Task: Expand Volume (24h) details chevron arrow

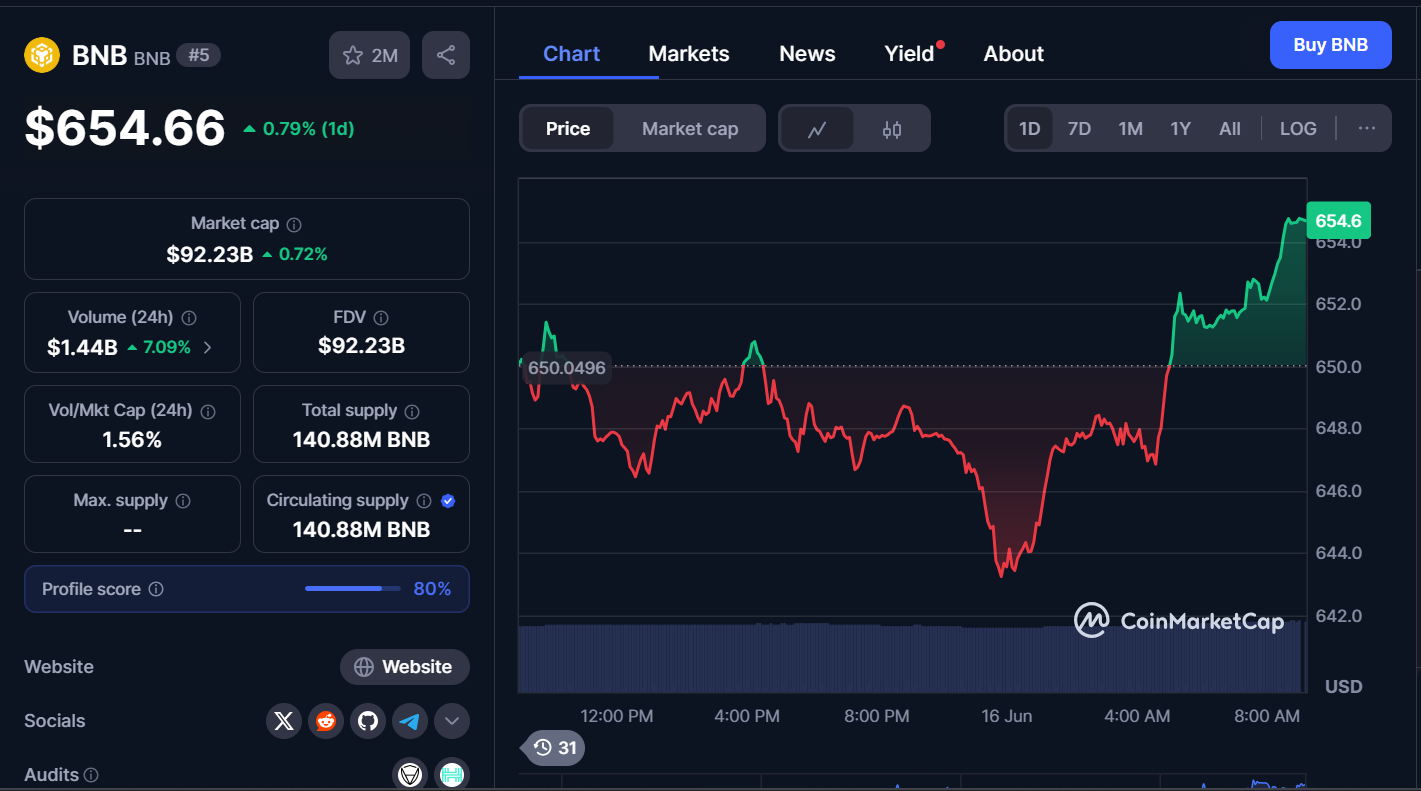Action: click(208, 348)
